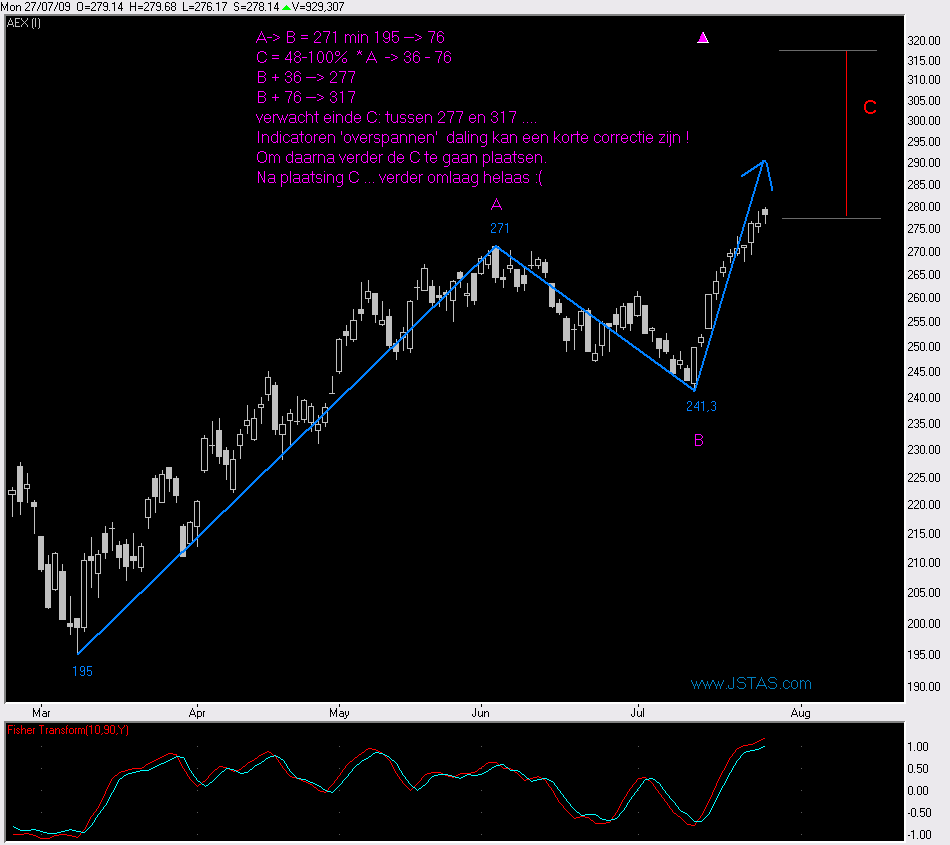Click the 271 peak price annotation
This screenshot has width=950, height=845.
[x=499, y=228]
